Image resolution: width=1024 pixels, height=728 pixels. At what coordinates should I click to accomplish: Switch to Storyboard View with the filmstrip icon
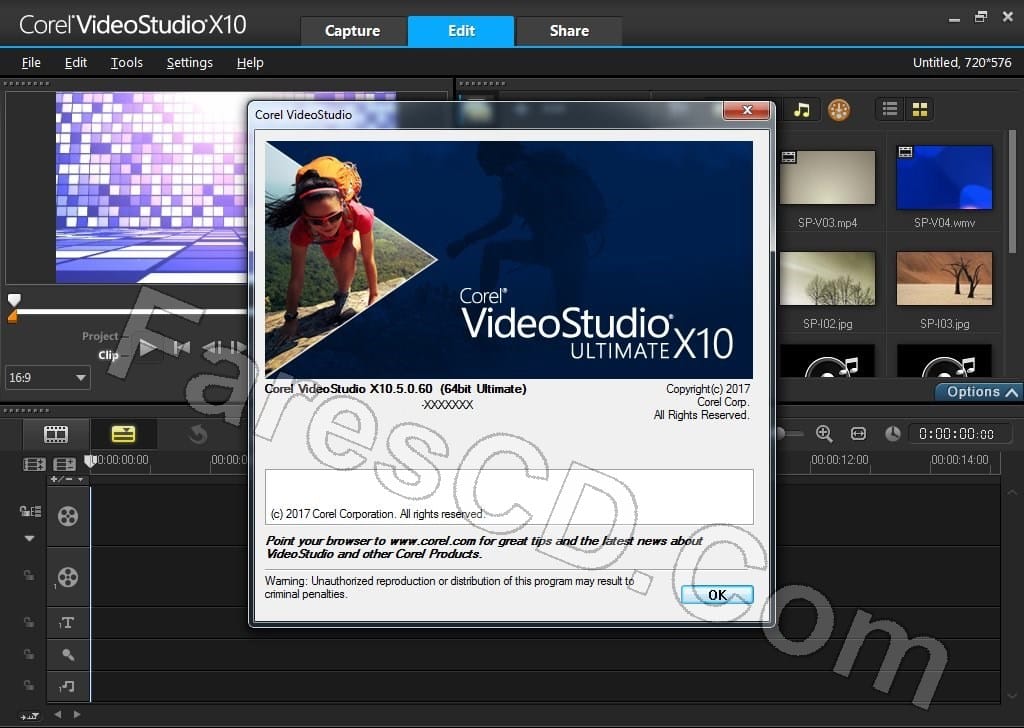[x=56, y=434]
